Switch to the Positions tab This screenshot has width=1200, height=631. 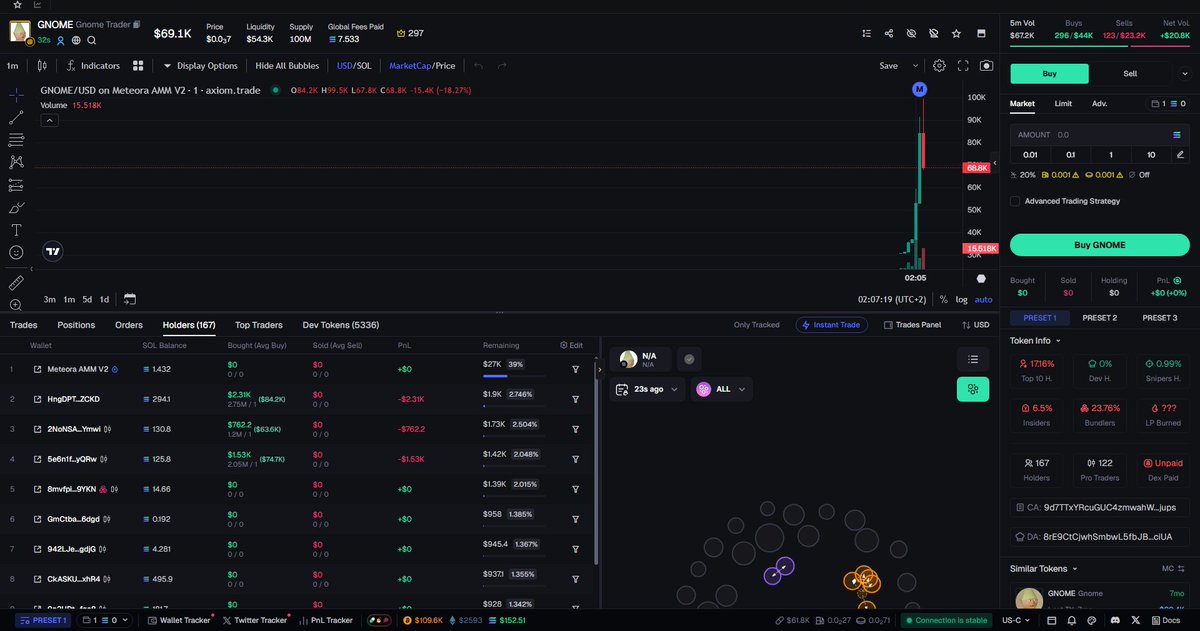(76, 325)
